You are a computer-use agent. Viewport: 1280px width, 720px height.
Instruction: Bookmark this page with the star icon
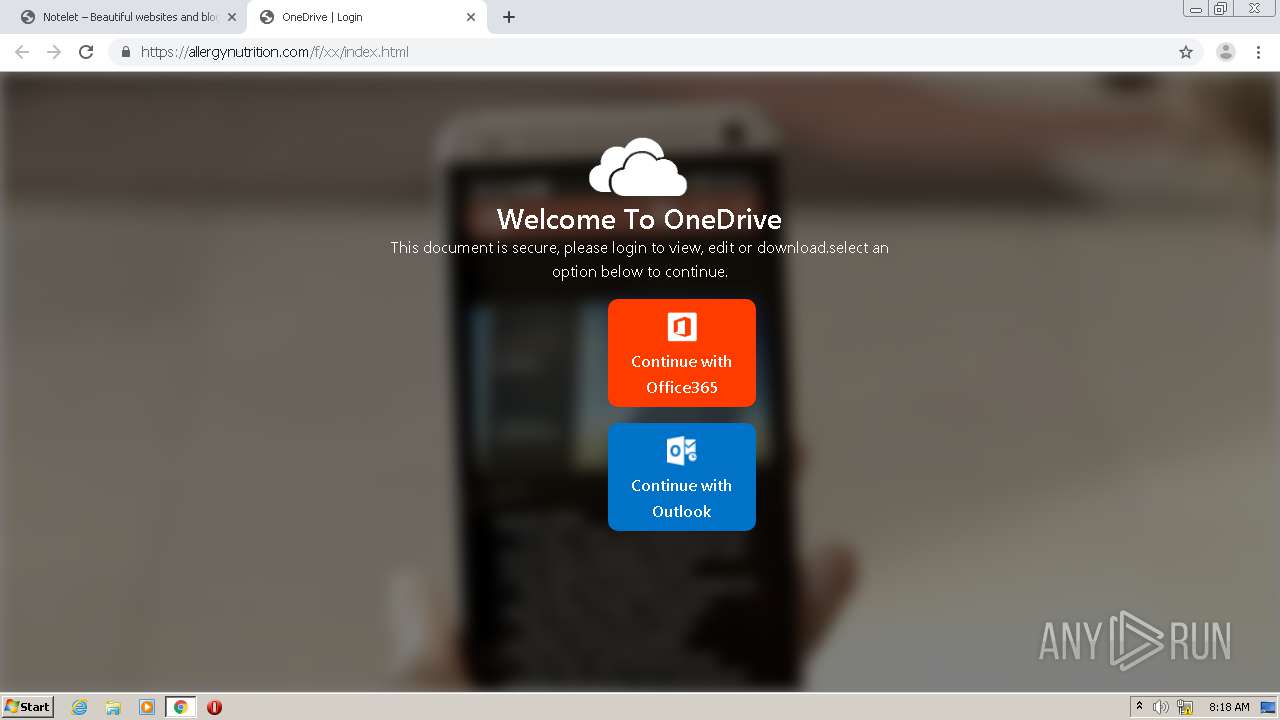point(1186,52)
